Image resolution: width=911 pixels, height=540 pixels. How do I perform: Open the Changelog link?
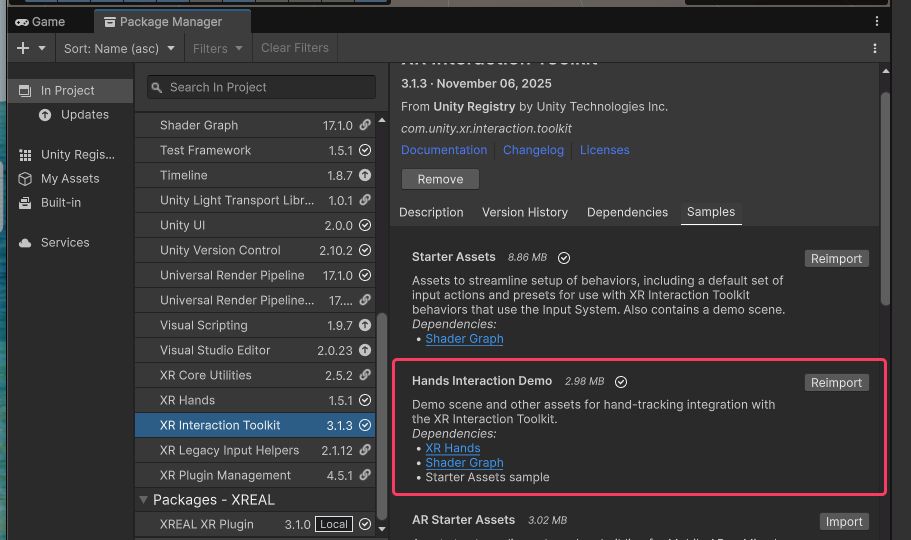point(533,150)
